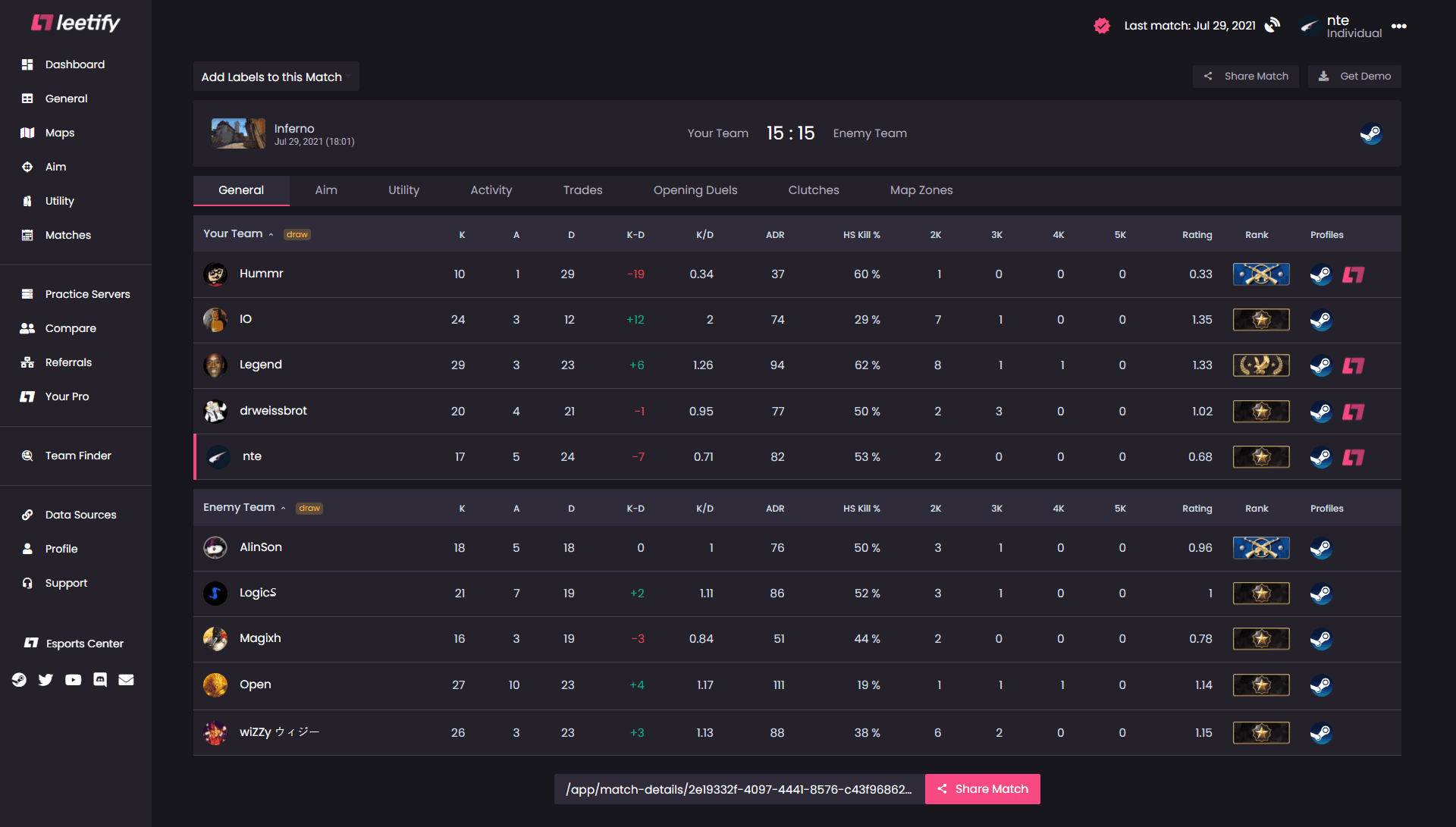Click player name drweissbrot
Image resolution: width=1456 pixels, height=827 pixels.
273,411
